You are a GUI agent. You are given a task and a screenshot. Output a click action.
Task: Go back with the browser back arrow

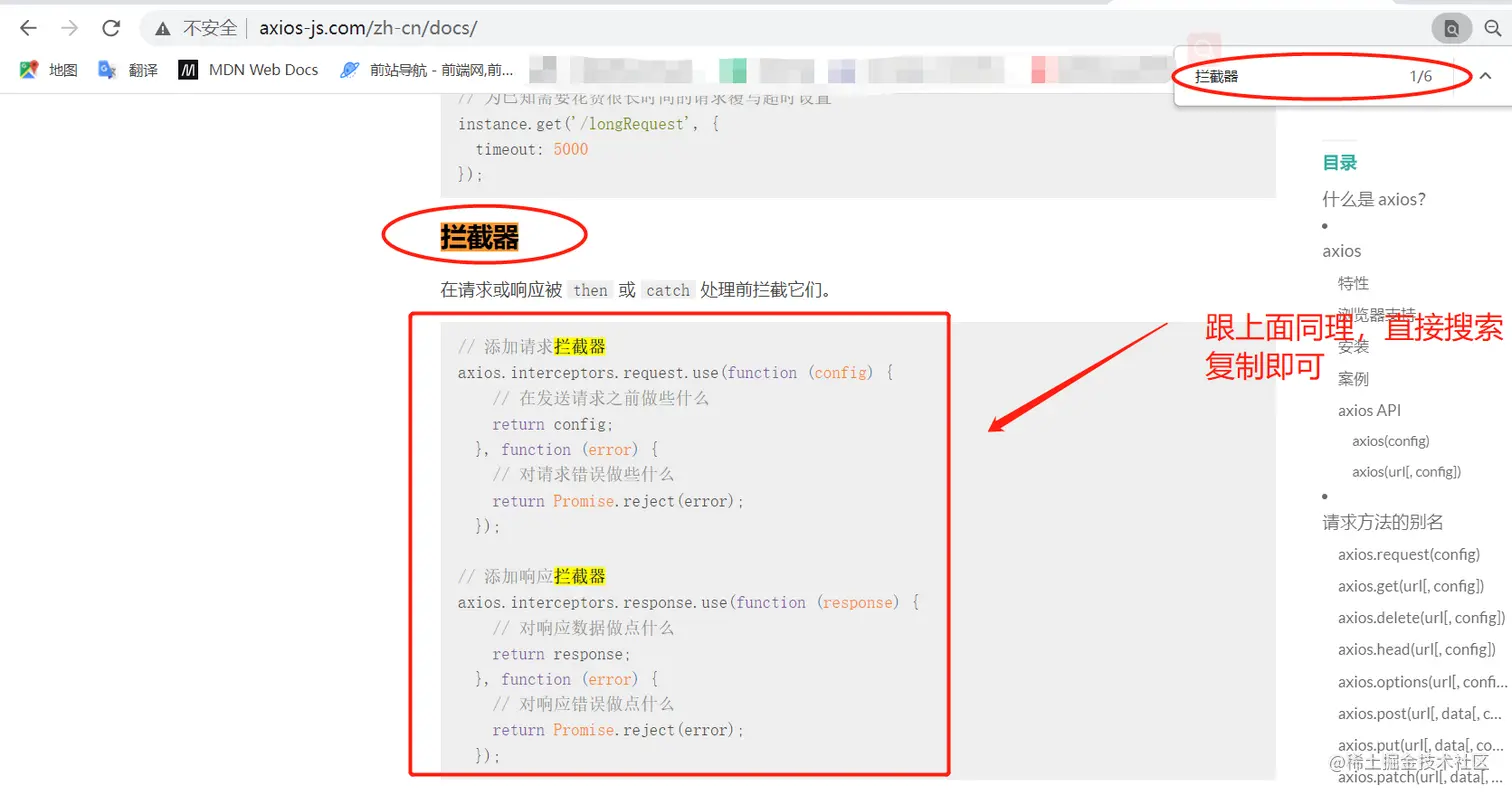pos(28,28)
